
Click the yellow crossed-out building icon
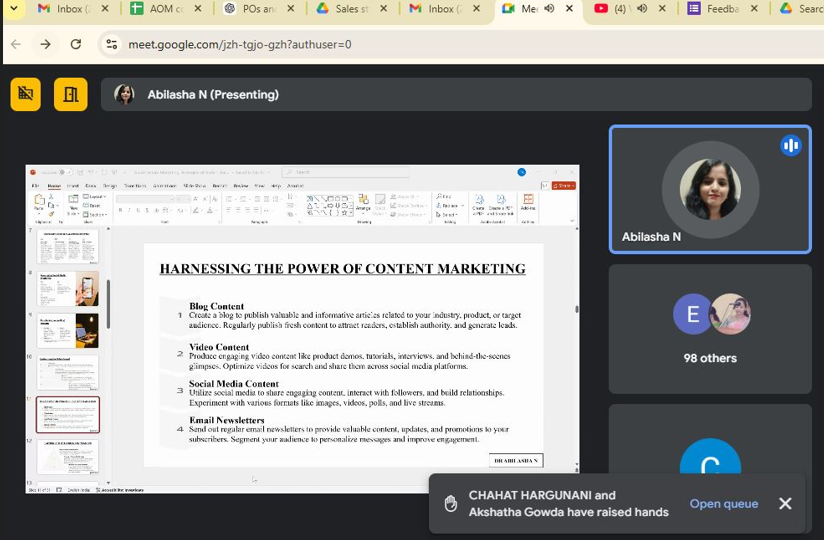25,94
